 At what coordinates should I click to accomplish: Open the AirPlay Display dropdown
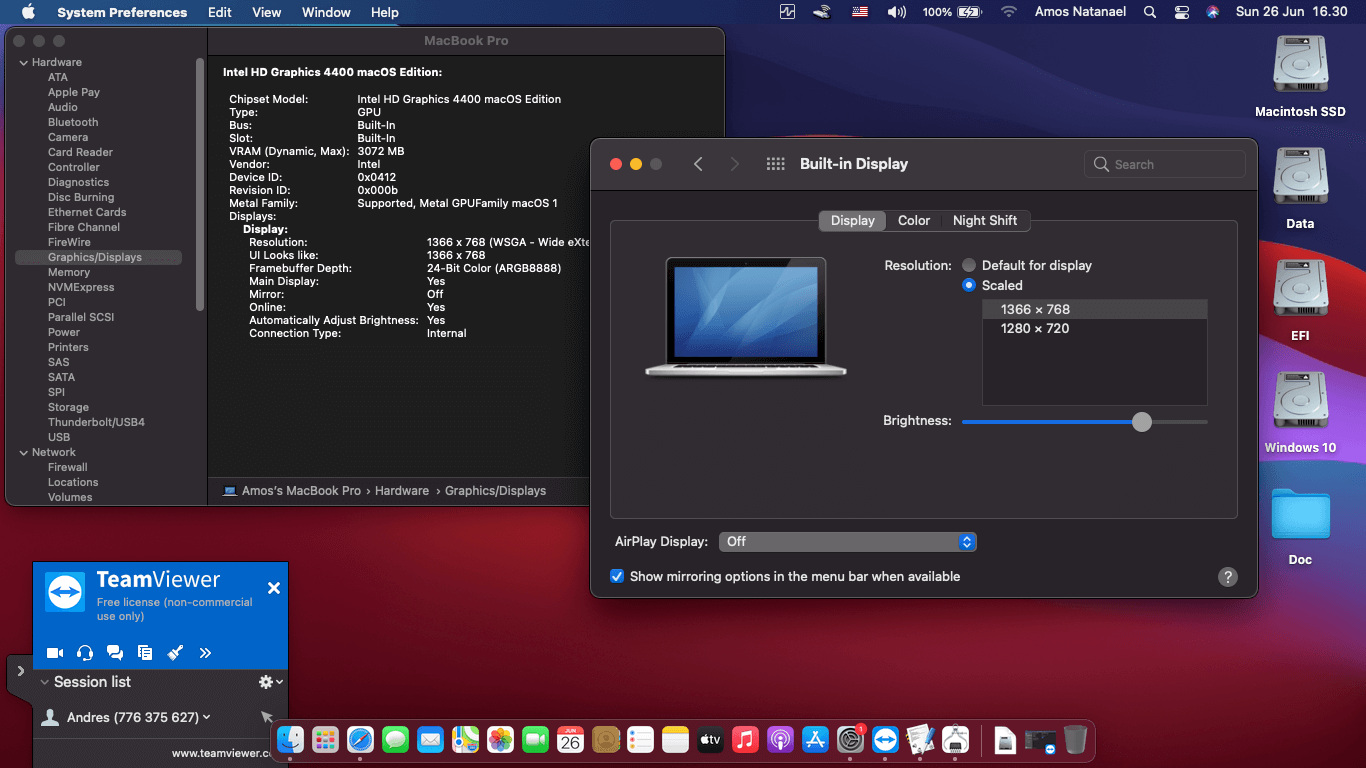coord(847,541)
